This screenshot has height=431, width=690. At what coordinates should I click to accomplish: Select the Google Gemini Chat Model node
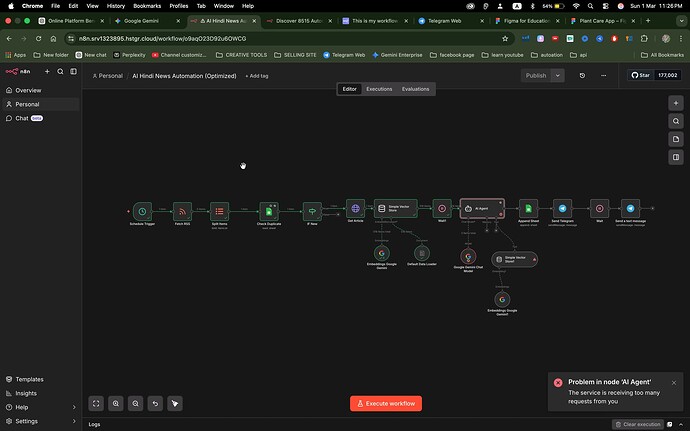pyautogui.click(x=467, y=256)
